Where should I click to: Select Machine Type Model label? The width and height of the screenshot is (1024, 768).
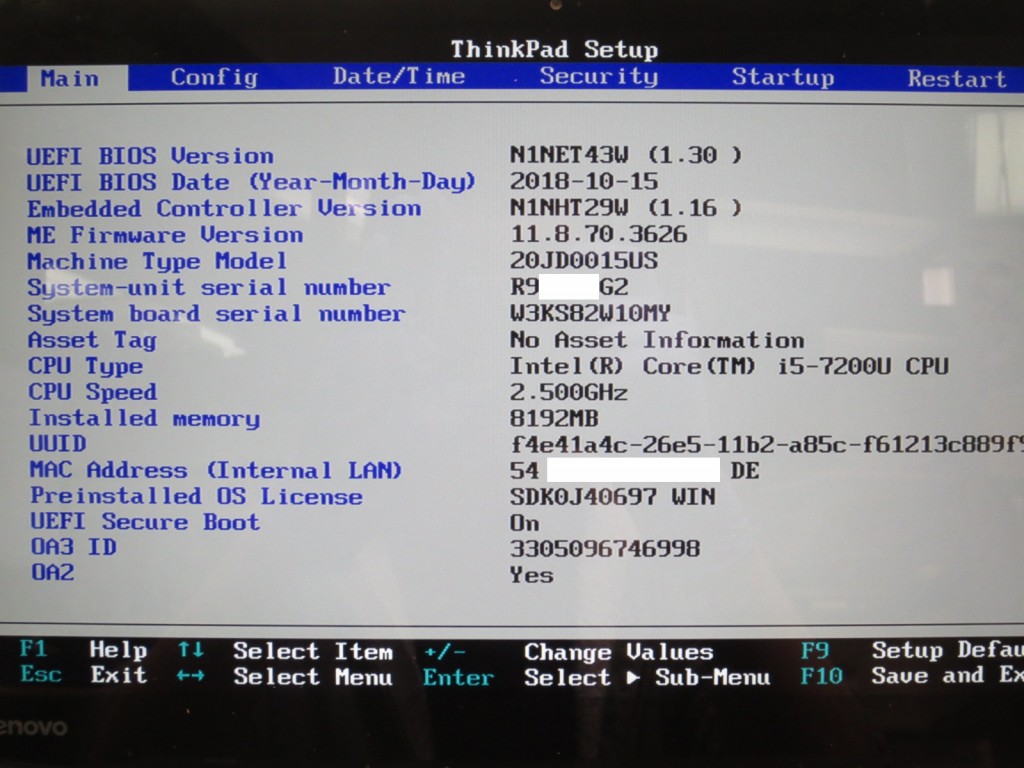point(157,261)
